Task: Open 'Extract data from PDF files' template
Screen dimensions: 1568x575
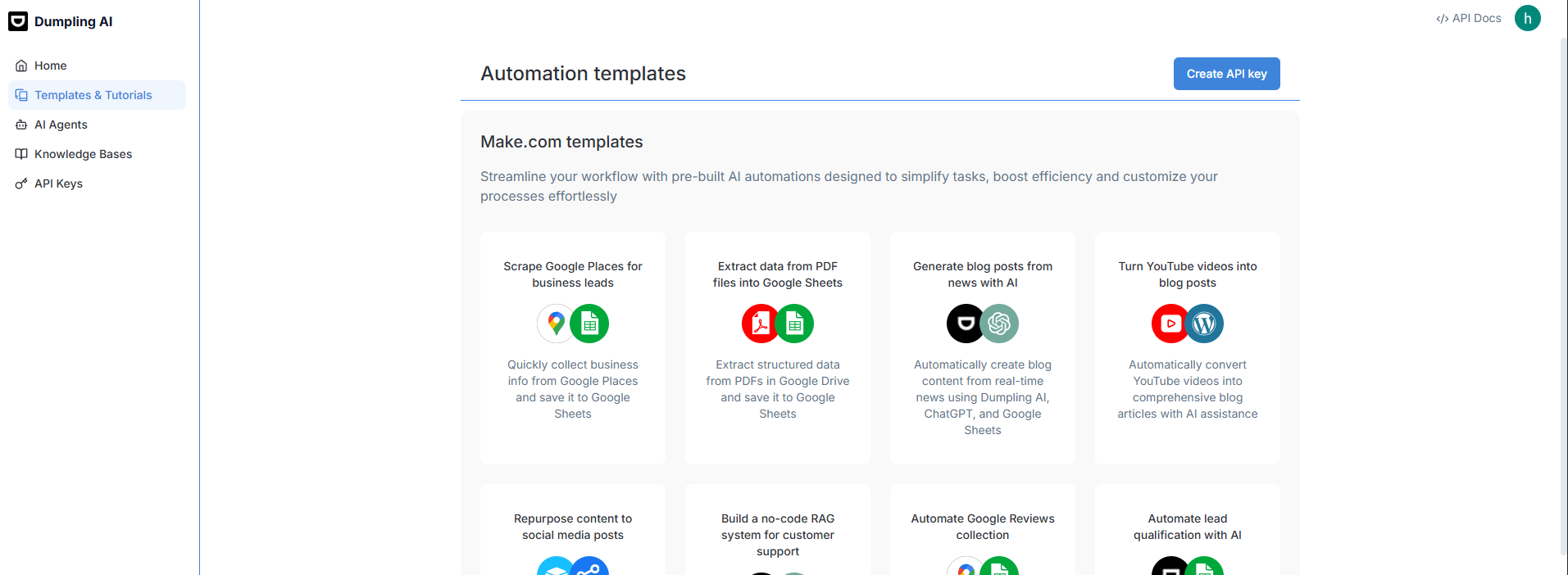Action: click(778, 348)
